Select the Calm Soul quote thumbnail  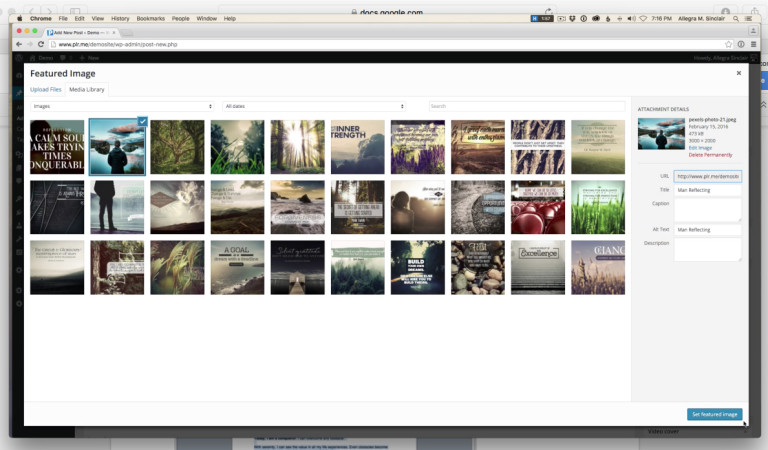pos(57,147)
